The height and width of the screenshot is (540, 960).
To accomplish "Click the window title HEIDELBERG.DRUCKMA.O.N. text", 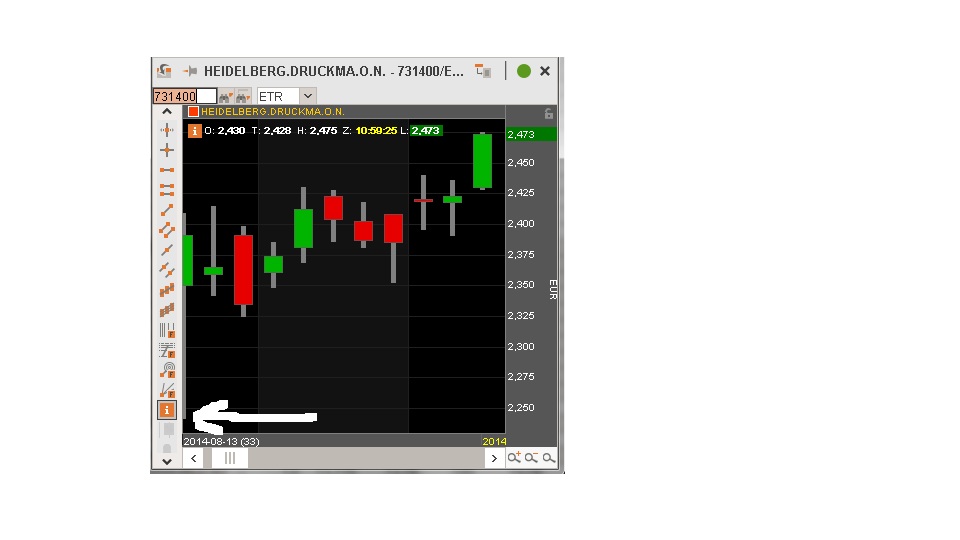I will pos(295,71).
